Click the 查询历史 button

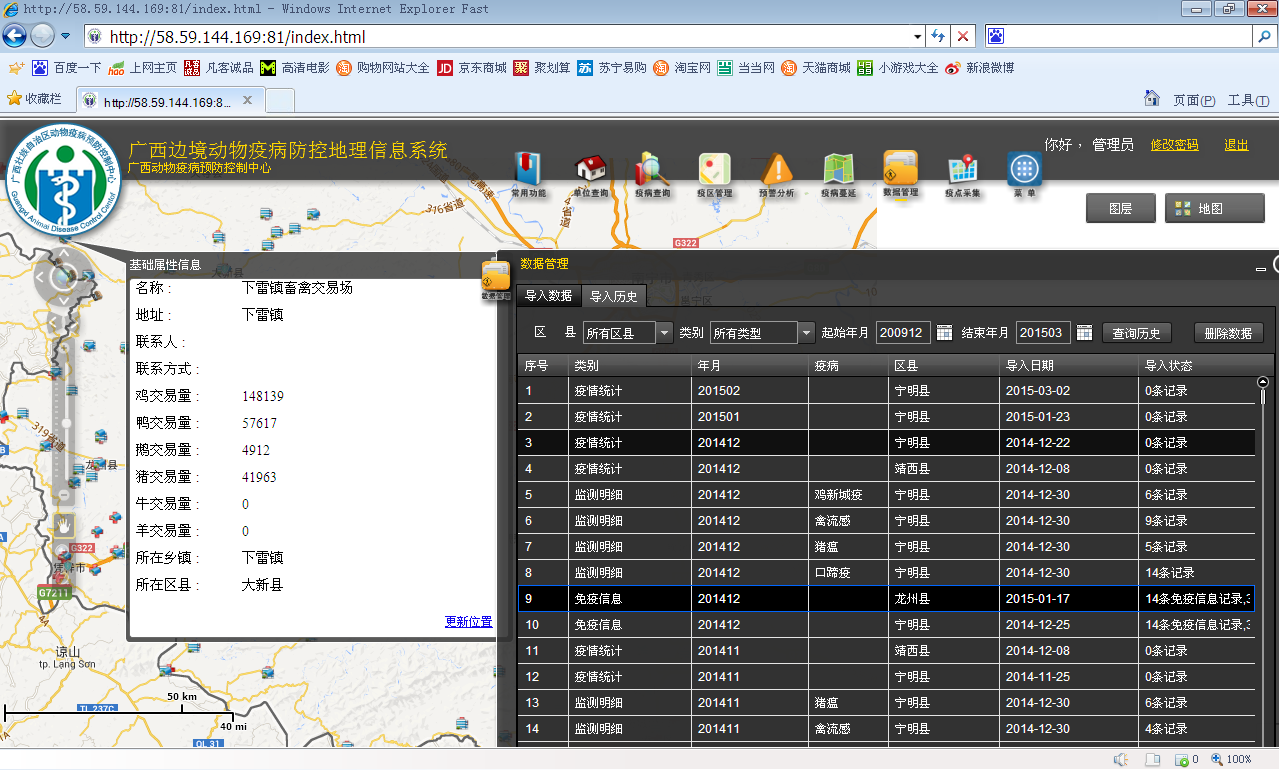click(x=1137, y=333)
